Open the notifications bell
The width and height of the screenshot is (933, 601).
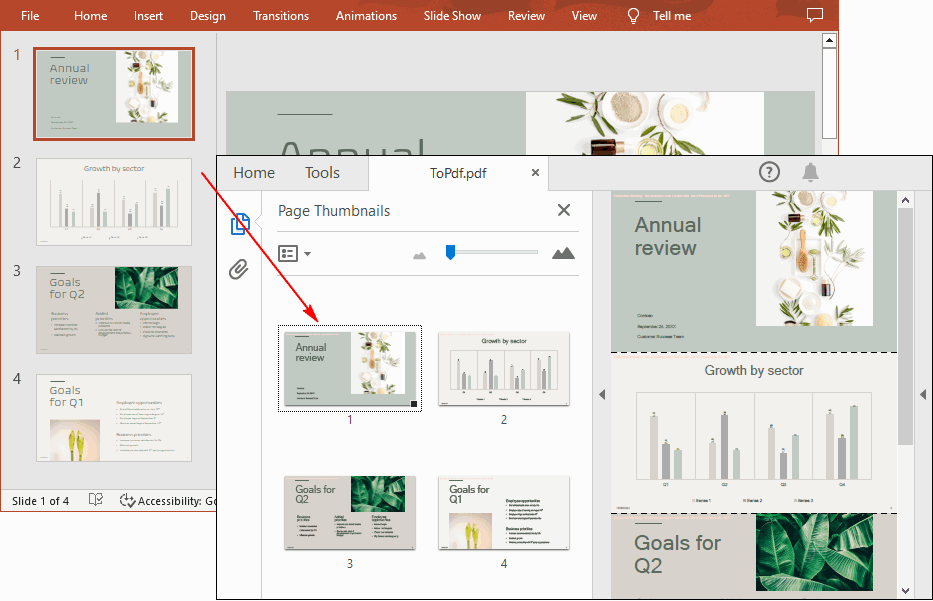coord(811,172)
